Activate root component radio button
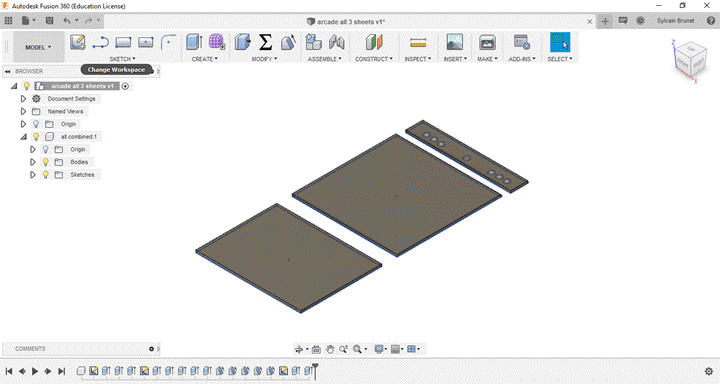Image resolution: width=720 pixels, height=384 pixels. [125, 86]
